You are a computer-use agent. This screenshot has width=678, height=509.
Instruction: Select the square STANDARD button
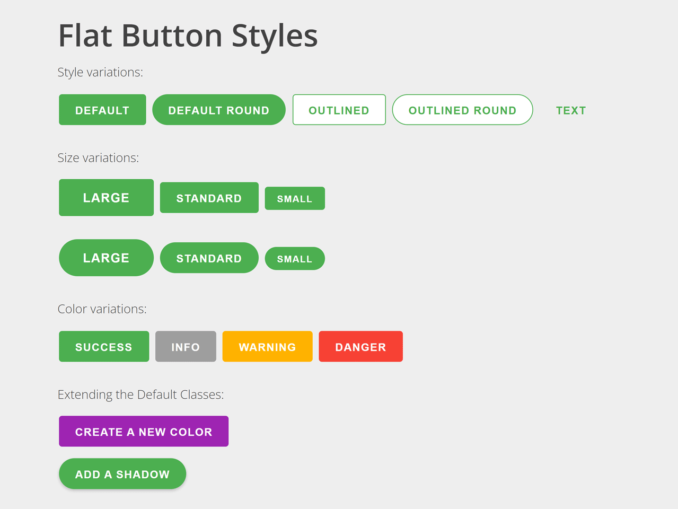tap(209, 198)
